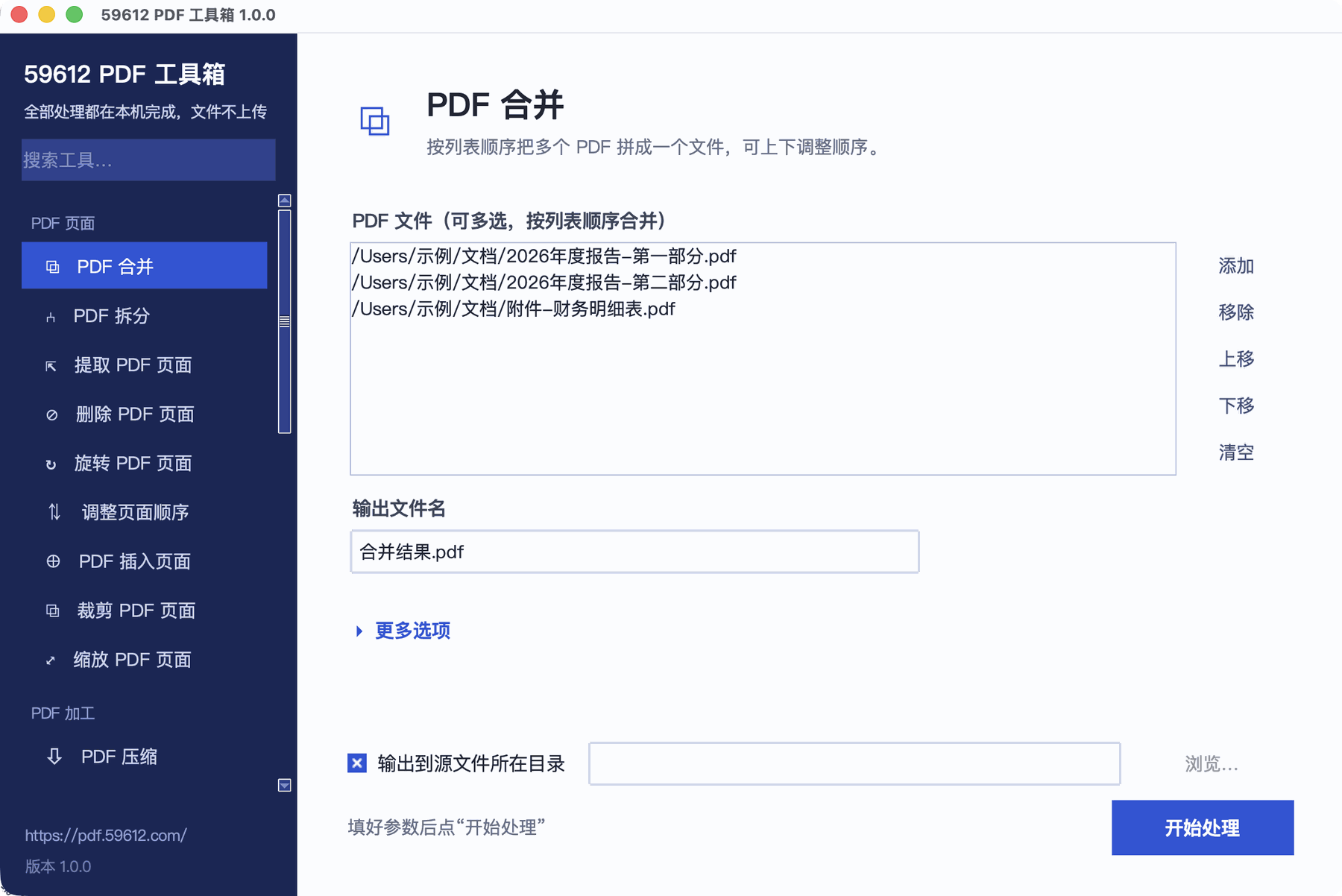Click the sidebar scroll-down arrow

284,785
